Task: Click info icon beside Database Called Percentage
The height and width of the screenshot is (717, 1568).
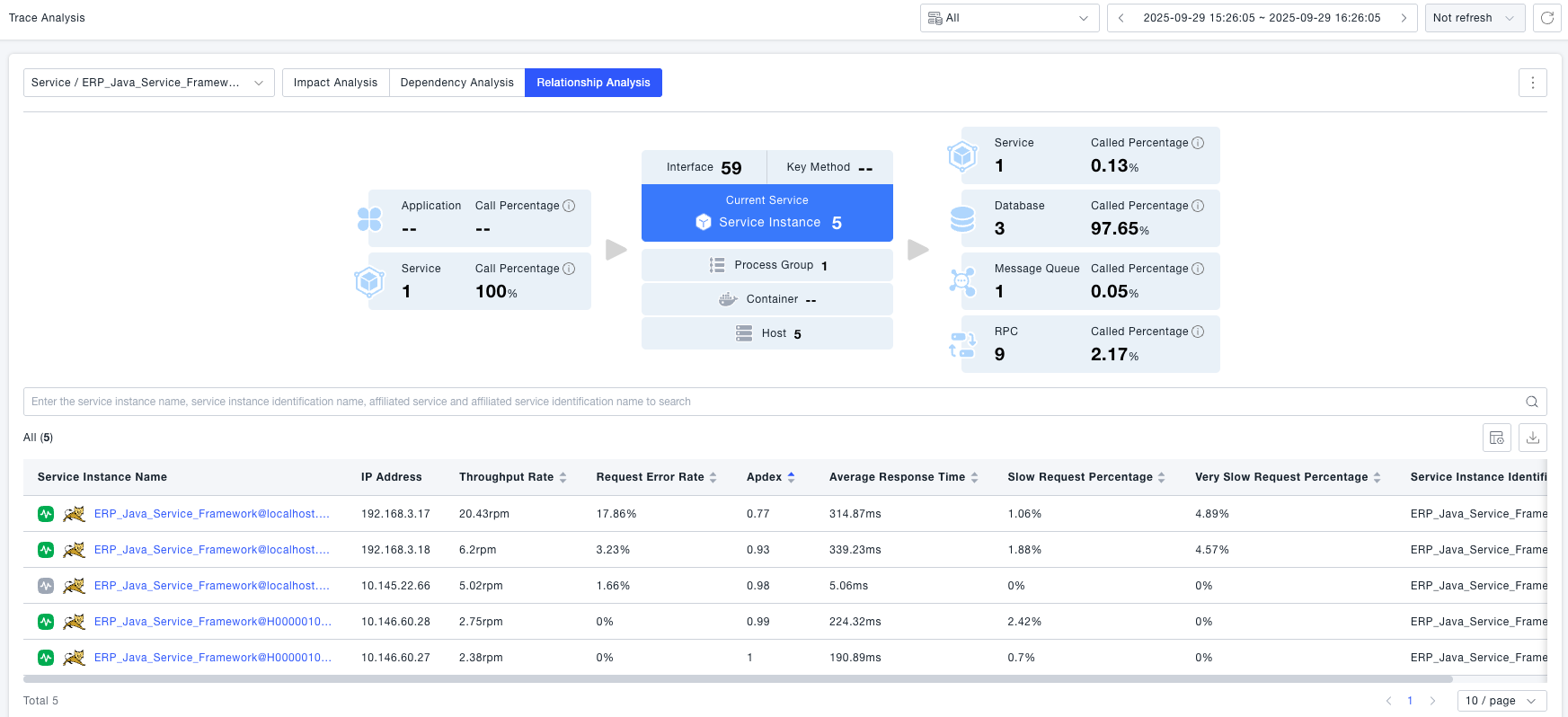Action: (x=1198, y=206)
